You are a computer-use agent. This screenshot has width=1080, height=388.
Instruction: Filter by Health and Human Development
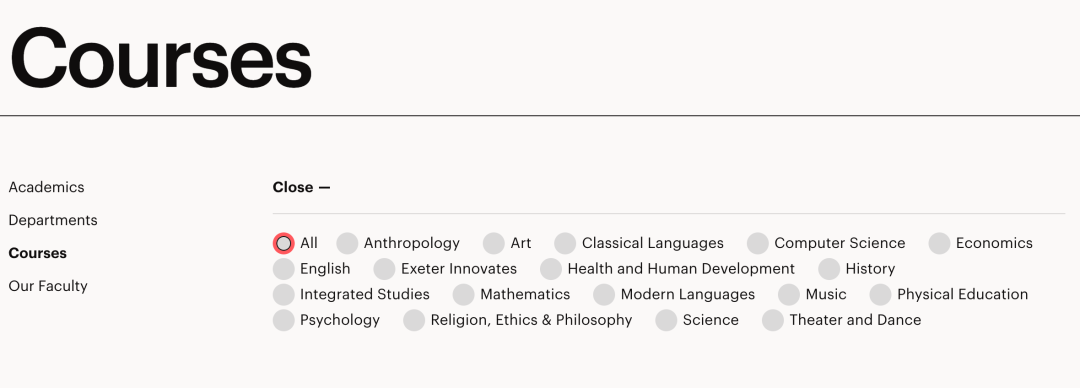click(551, 269)
